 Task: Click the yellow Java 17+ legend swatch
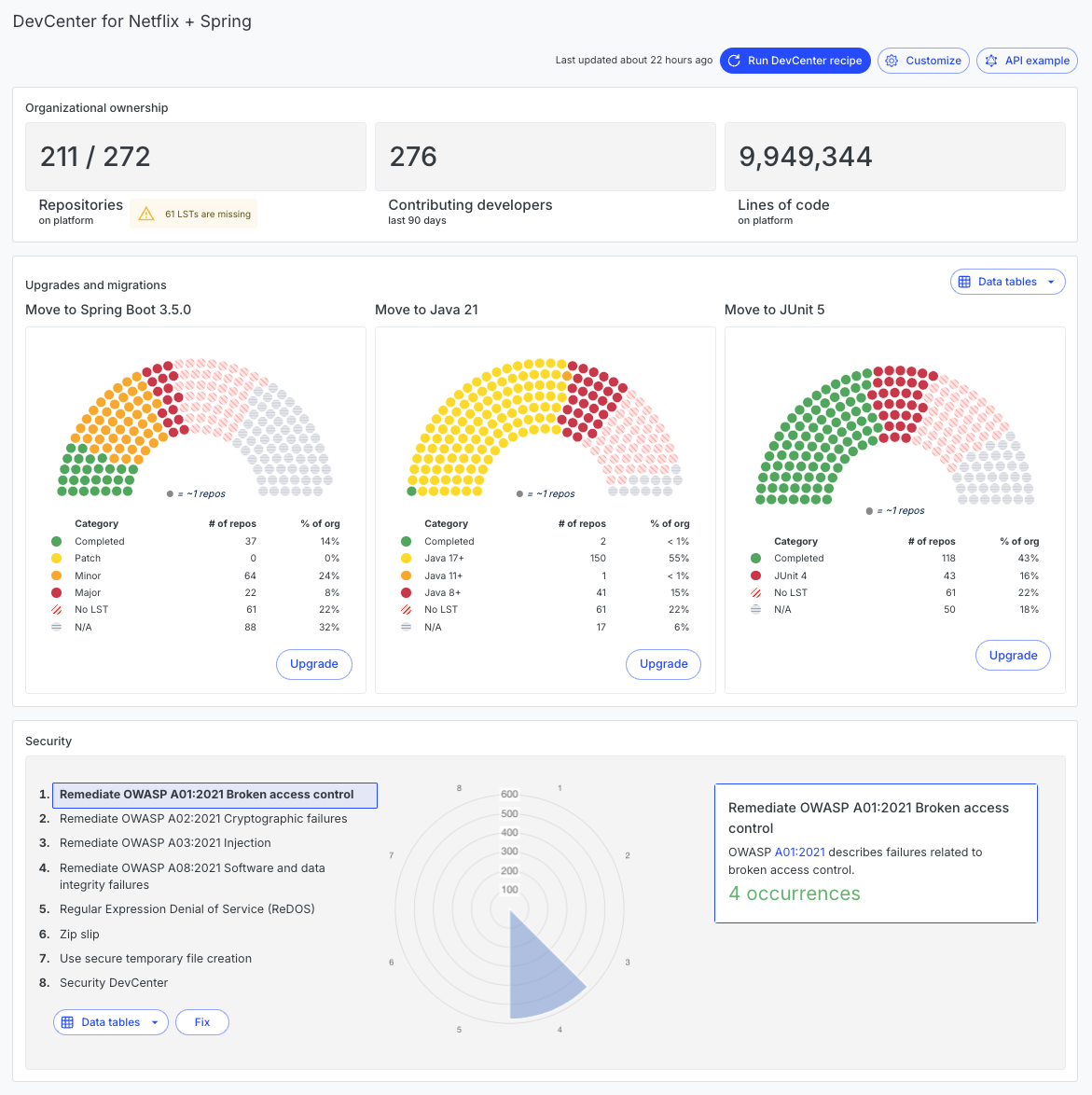407,559
